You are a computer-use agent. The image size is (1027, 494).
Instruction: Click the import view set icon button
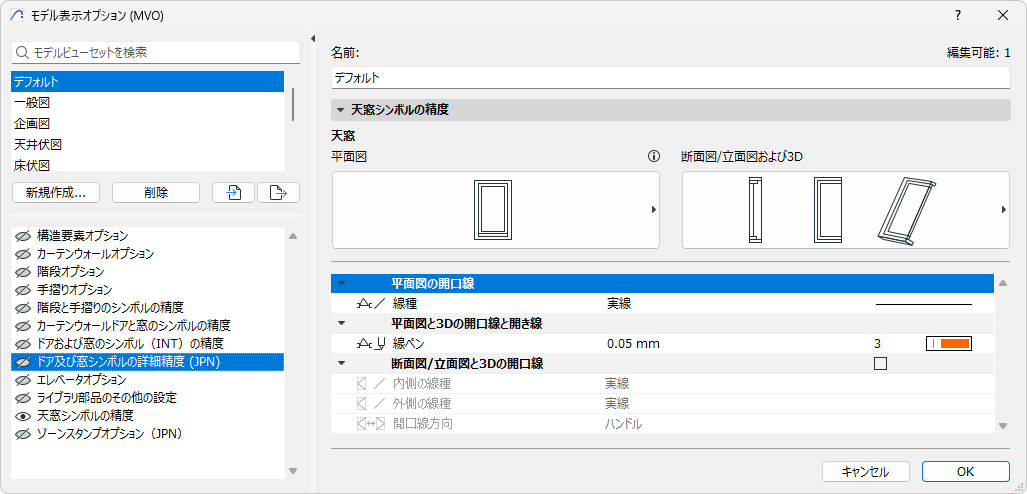tap(234, 193)
